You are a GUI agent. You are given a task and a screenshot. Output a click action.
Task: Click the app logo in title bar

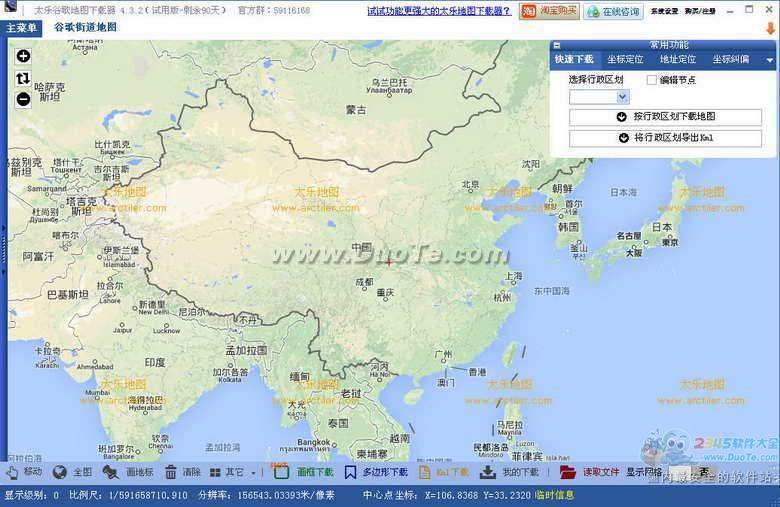tap(10, 7)
